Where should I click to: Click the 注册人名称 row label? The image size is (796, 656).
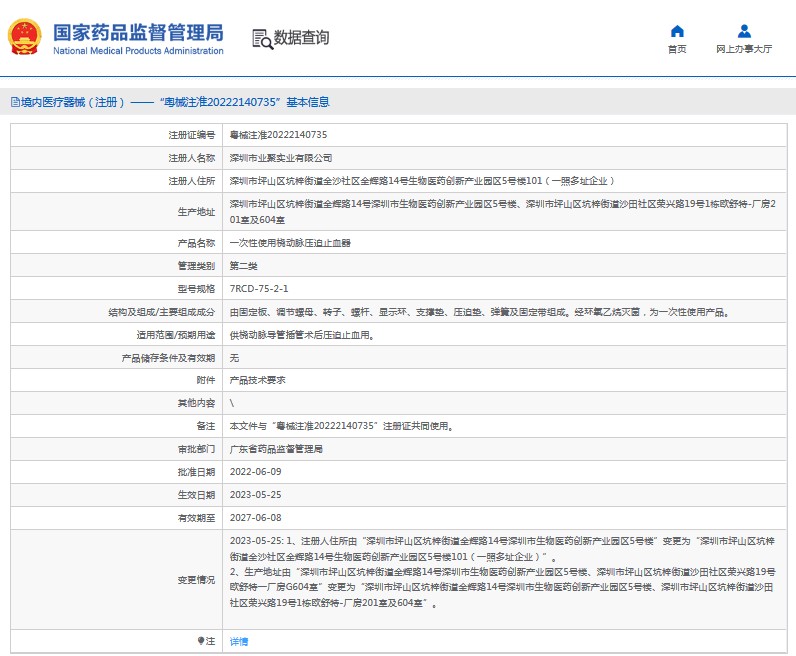coord(191,158)
